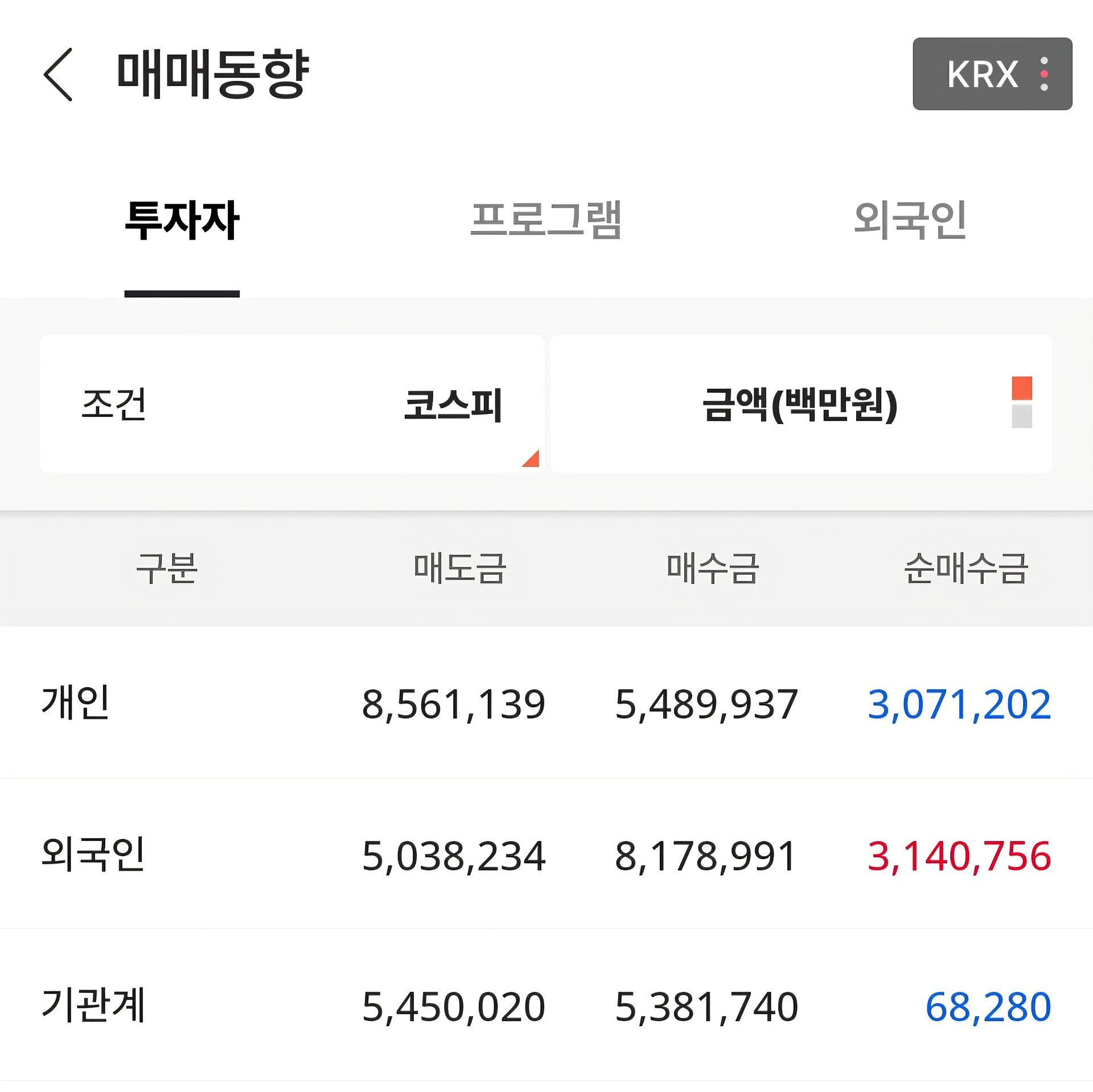Open the KRX three-dot menu icon
This screenshot has height=1092, width=1093.
coord(1043,74)
